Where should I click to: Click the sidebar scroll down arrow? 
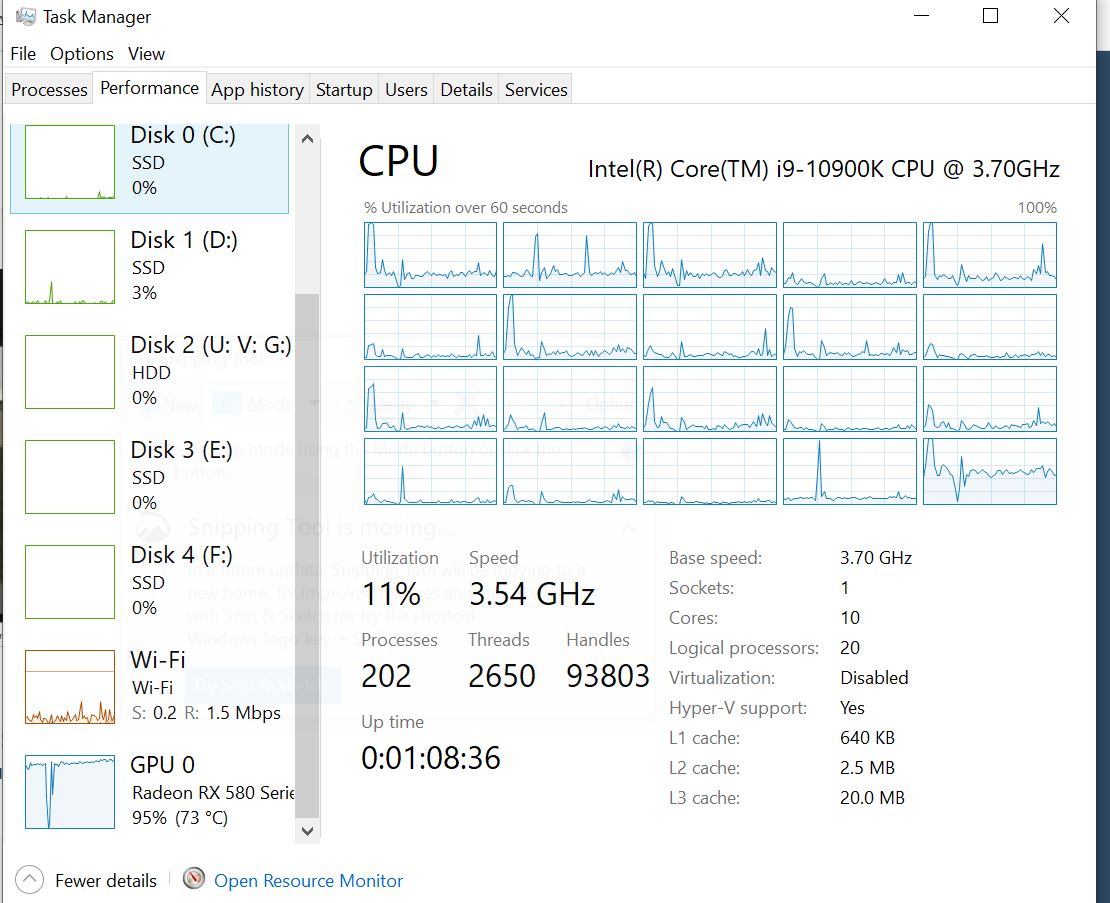click(307, 831)
